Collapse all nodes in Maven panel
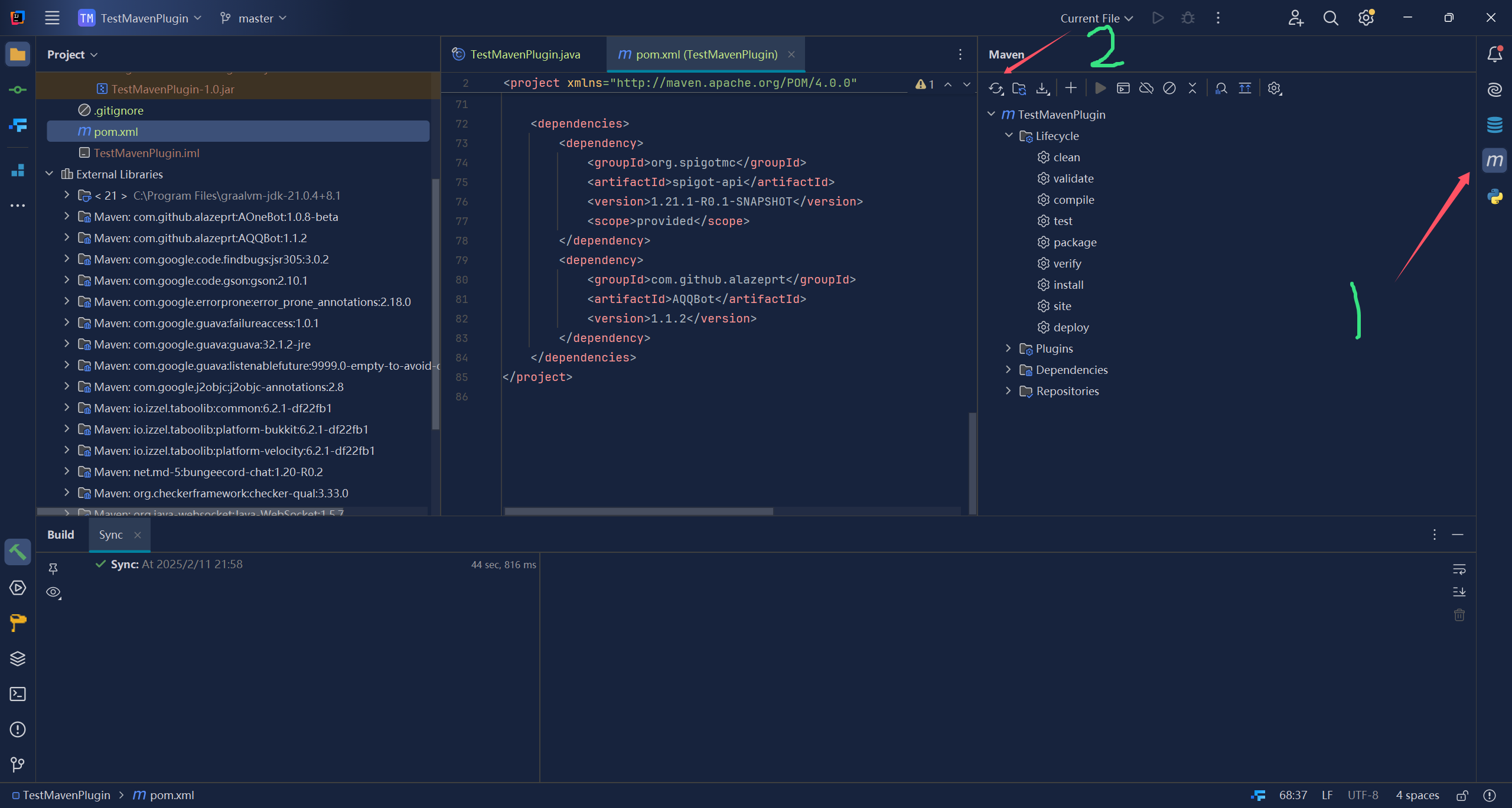Image resolution: width=1512 pixels, height=808 pixels. (1192, 89)
